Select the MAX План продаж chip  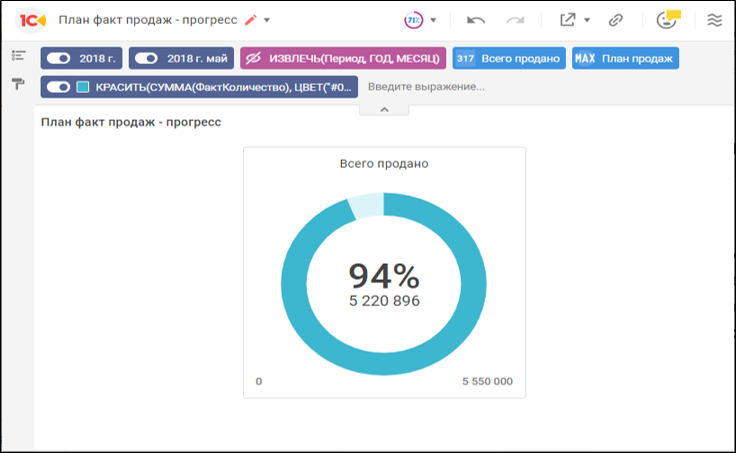pos(625,58)
